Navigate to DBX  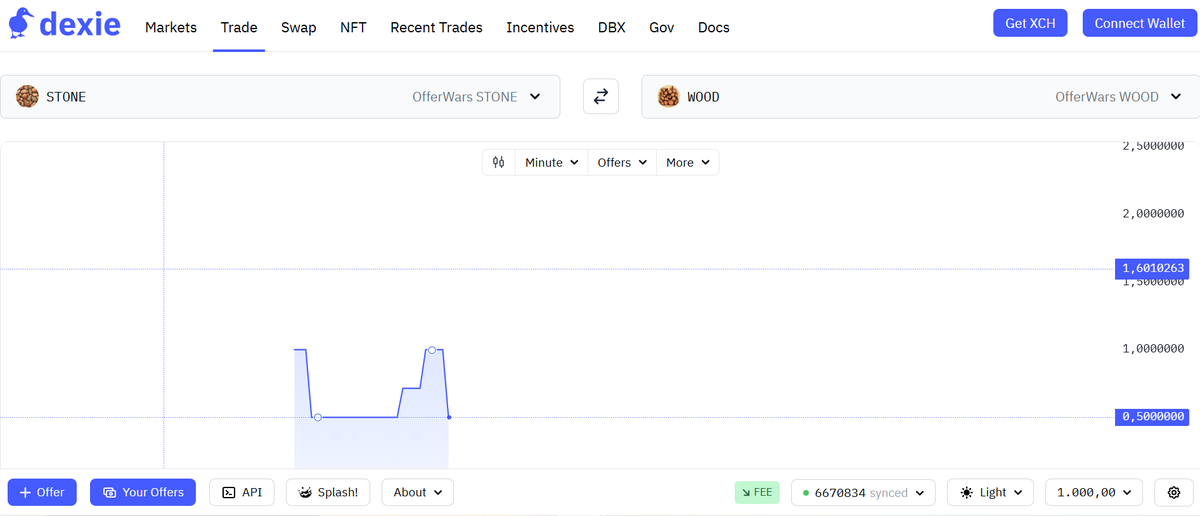click(612, 27)
